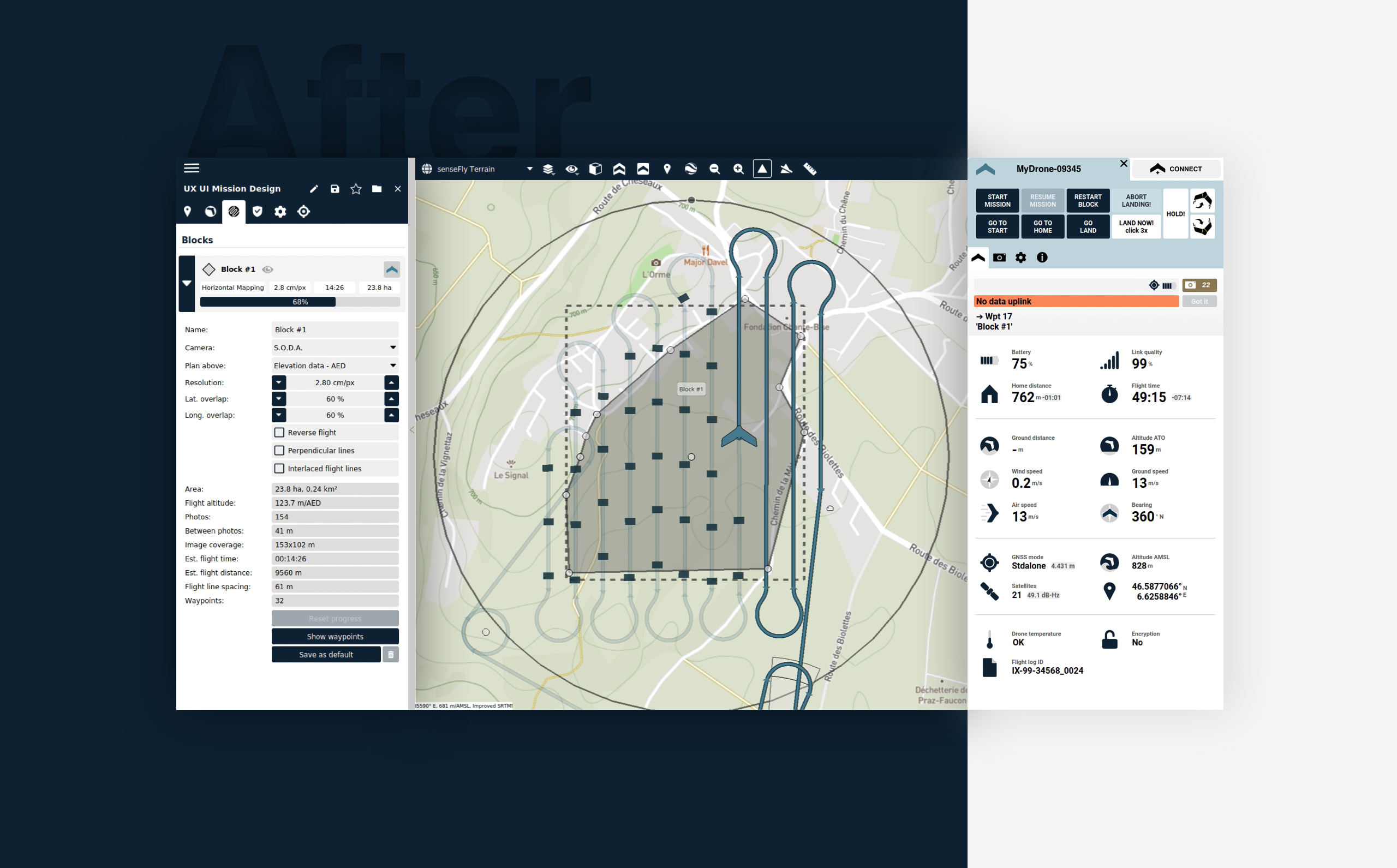This screenshot has height=868, width=1397.
Task: Toggle the highlighted north-up triangle icon
Action: click(762, 169)
